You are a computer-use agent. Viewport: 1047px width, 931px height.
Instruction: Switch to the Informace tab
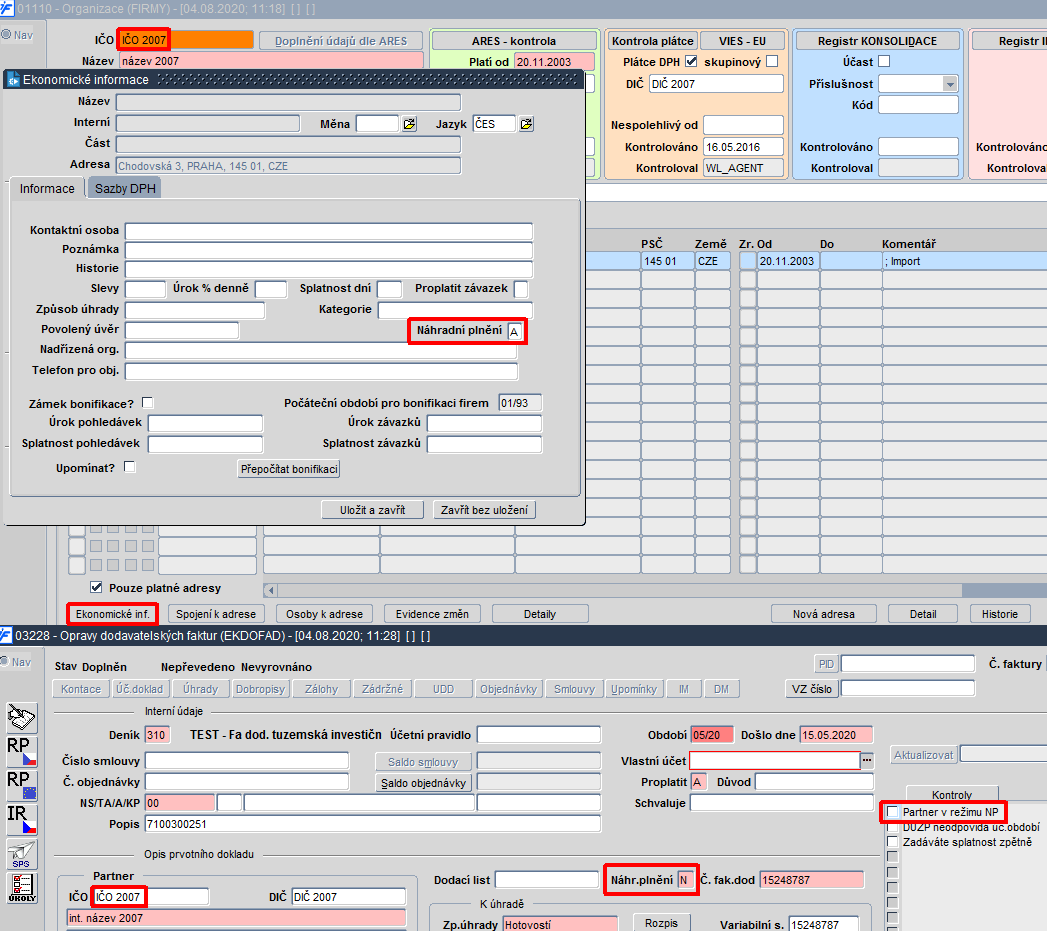click(x=47, y=188)
